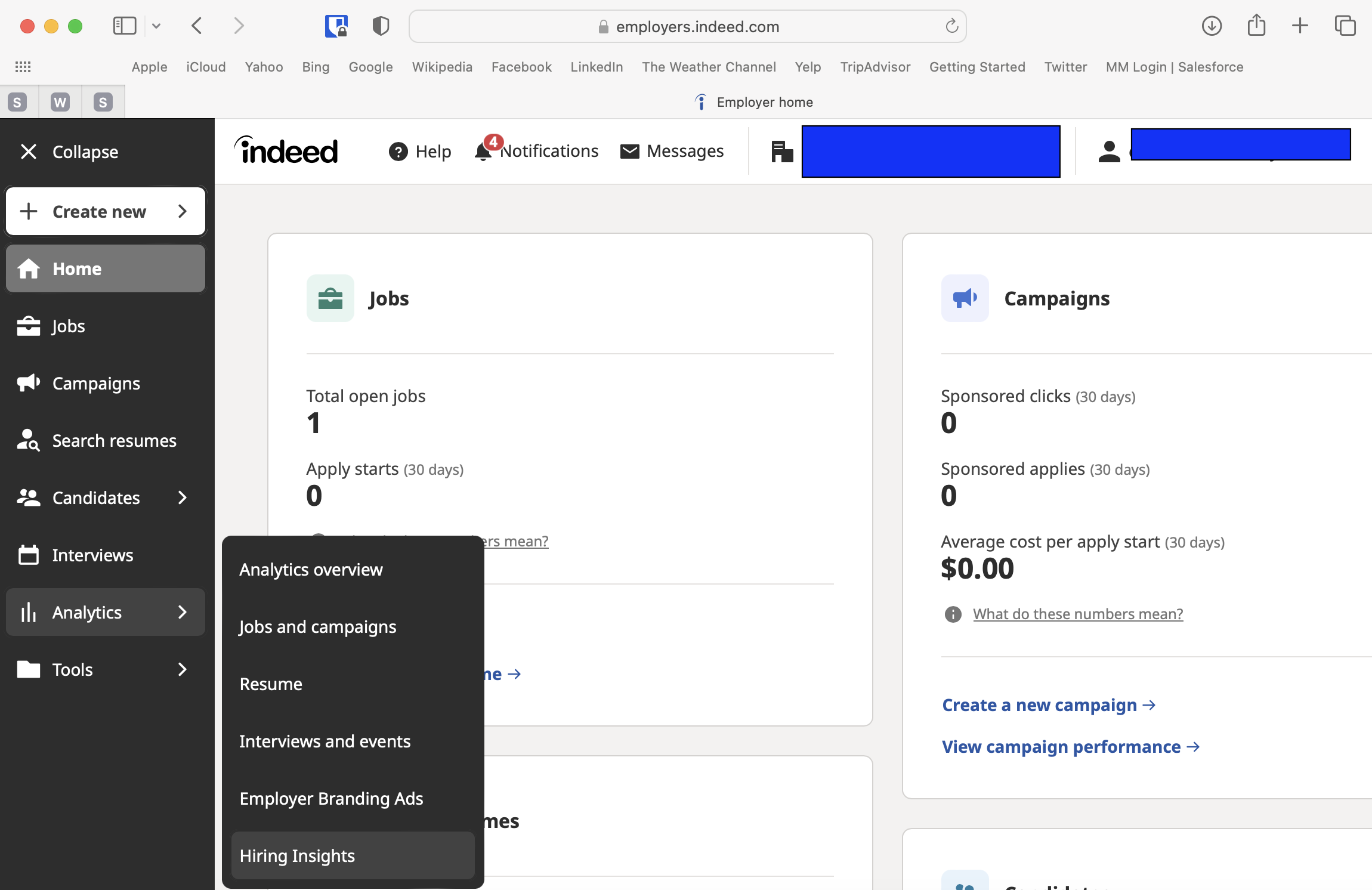1372x890 pixels.
Task: Click the user profile account icon
Action: tap(1109, 152)
